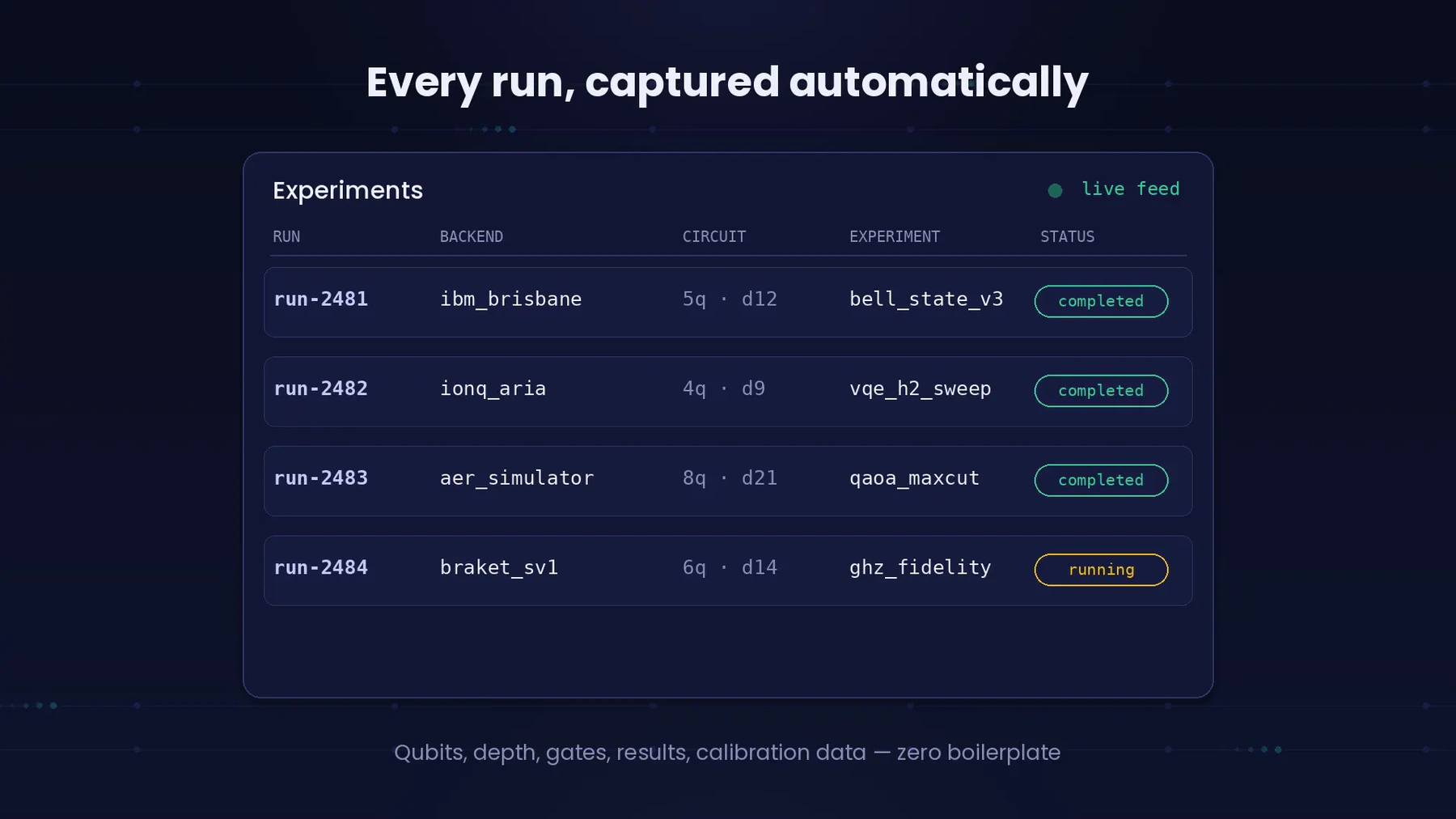This screenshot has height=819, width=1456.
Task: Click the RUN column header
Action: click(x=286, y=236)
